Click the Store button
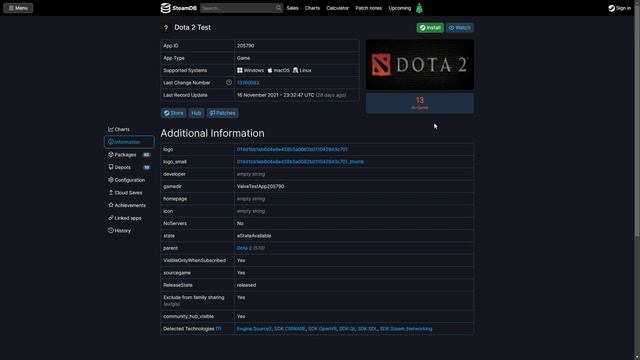 173,113
